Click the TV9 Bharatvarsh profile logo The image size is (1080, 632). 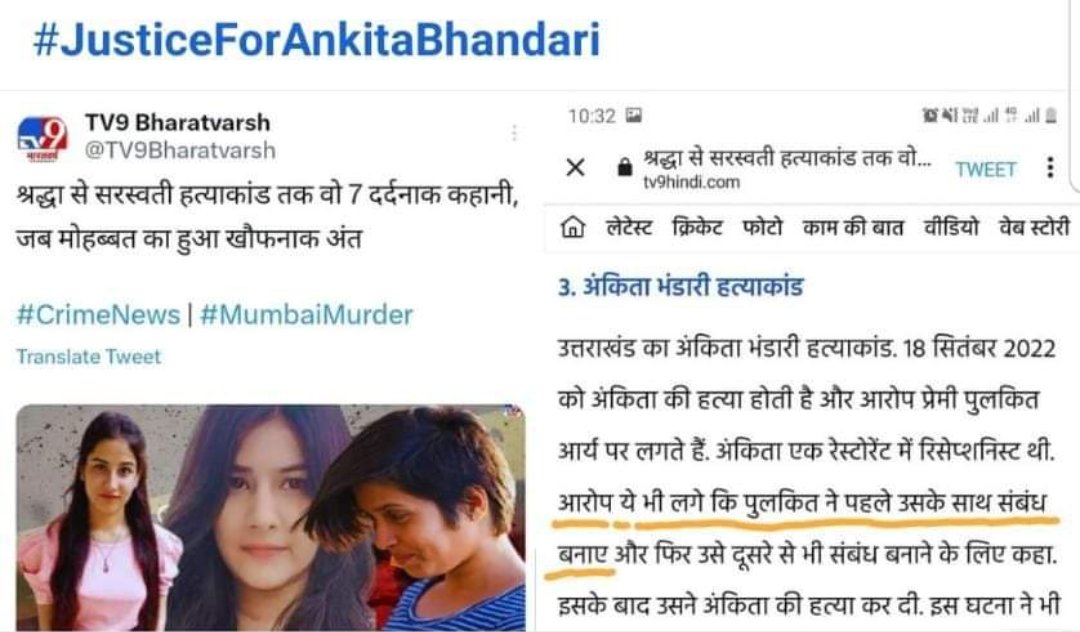point(43,138)
